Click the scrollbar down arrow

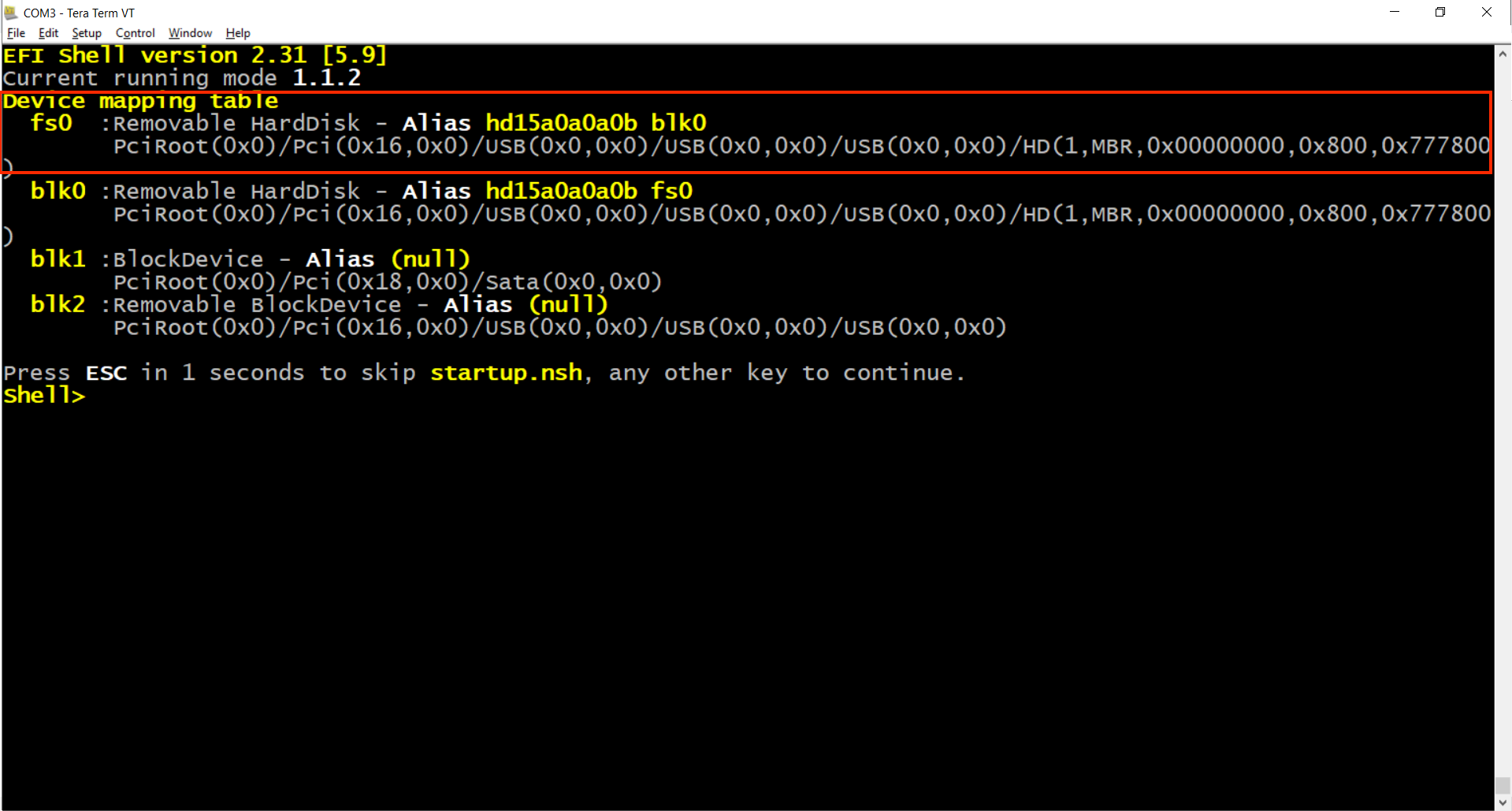[x=1503, y=802]
